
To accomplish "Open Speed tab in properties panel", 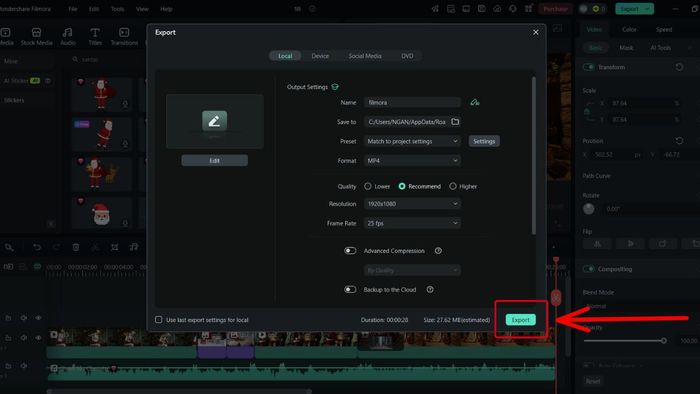I will (x=664, y=29).
